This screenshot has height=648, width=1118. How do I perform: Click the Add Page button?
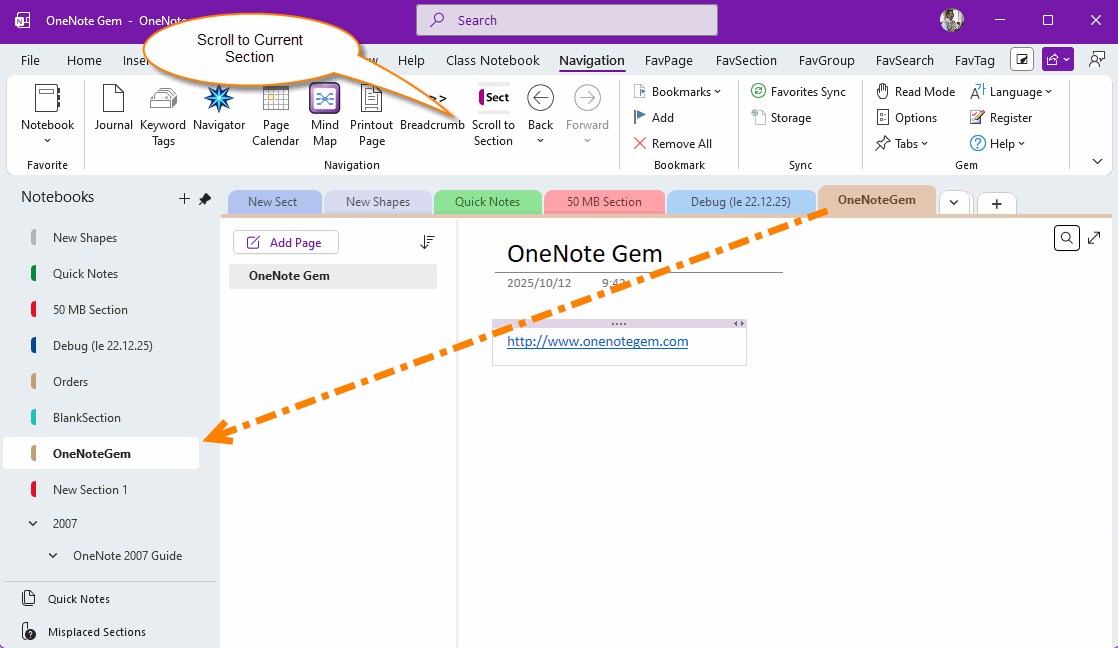tap(286, 242)
